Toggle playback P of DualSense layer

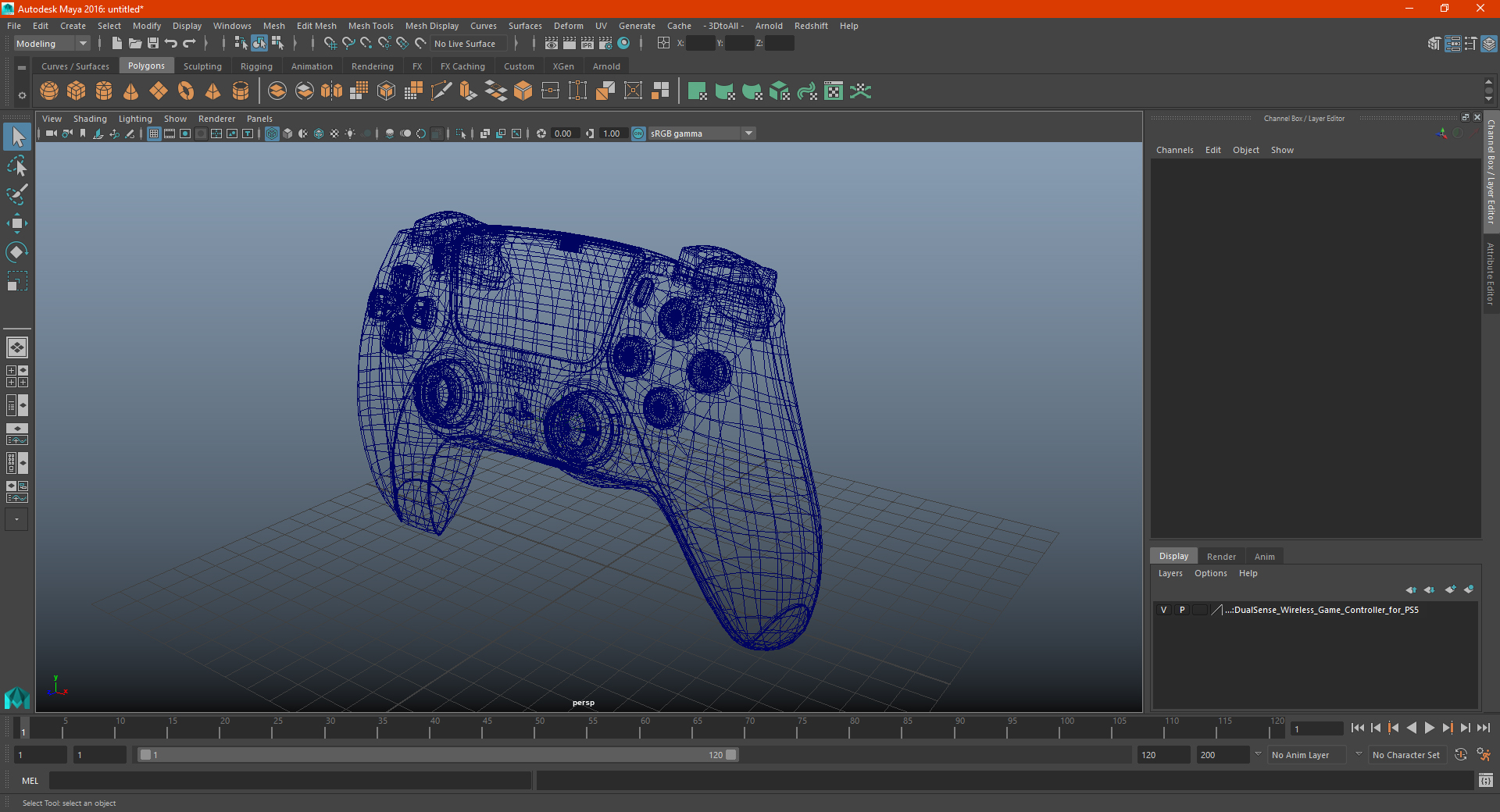1182,610
